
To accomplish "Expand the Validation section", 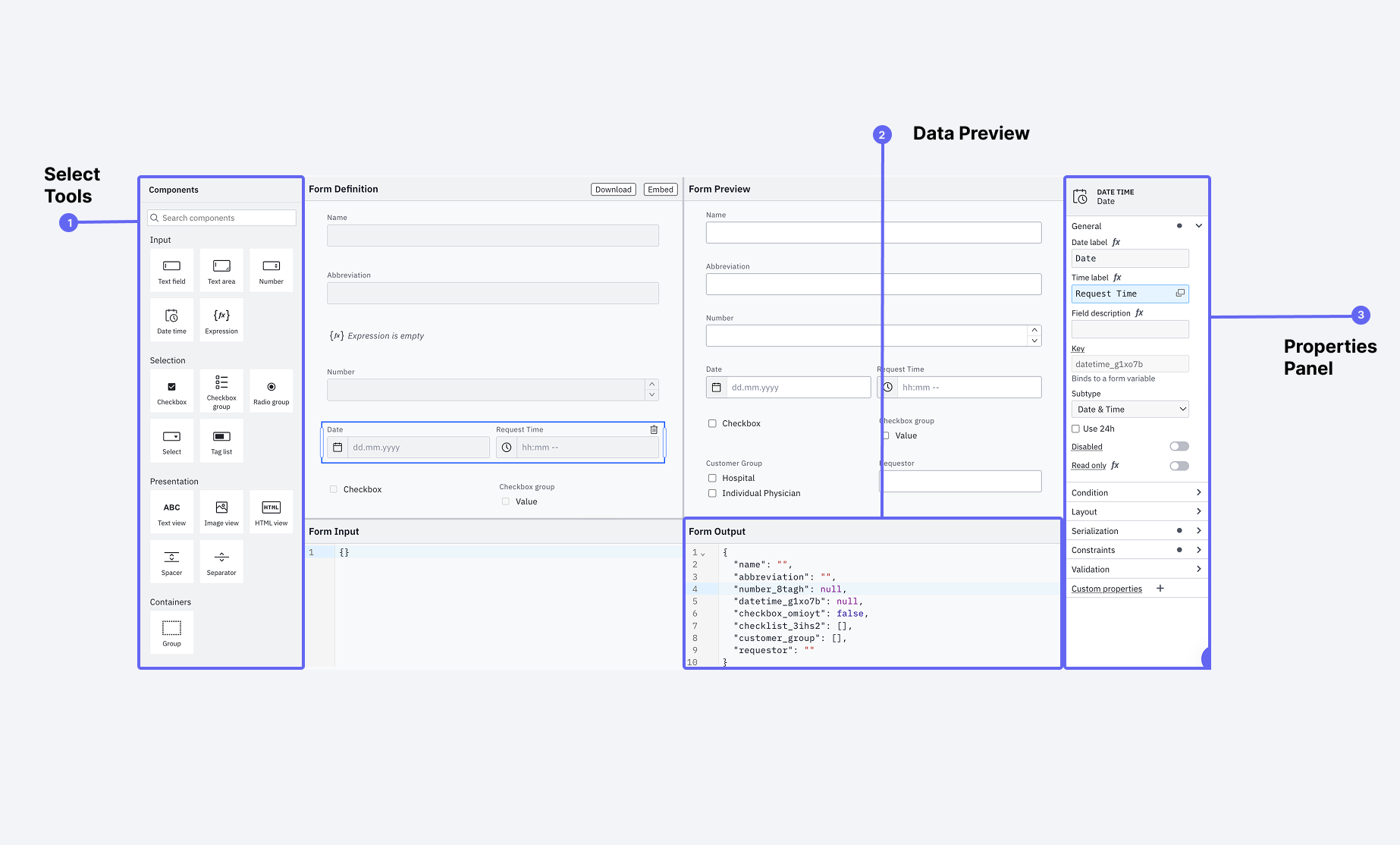I will [1135, 570].
